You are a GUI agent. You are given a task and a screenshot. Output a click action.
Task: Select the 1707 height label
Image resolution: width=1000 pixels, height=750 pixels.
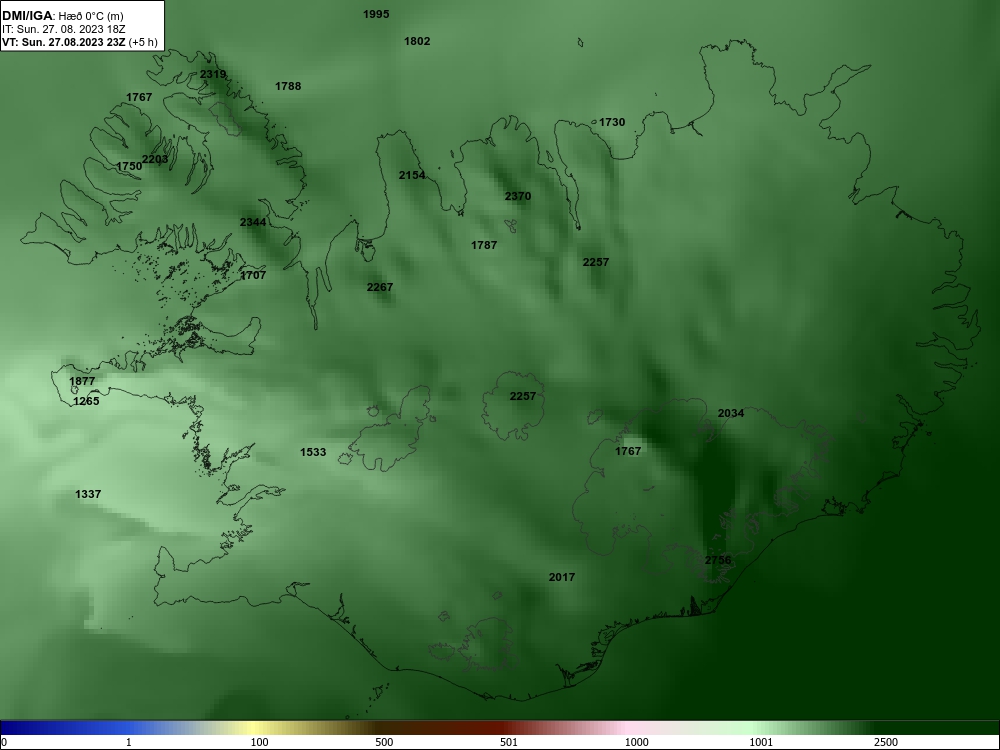pyautogui.click(x=253, y=275)
